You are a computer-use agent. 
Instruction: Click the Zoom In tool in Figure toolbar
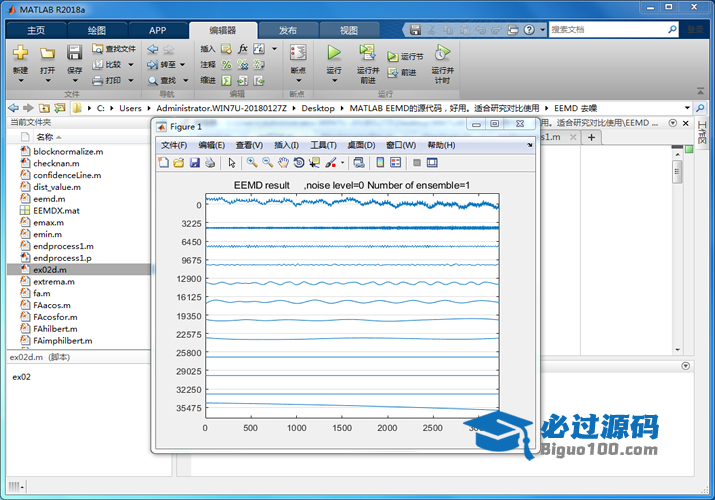[x=252, y=162]
